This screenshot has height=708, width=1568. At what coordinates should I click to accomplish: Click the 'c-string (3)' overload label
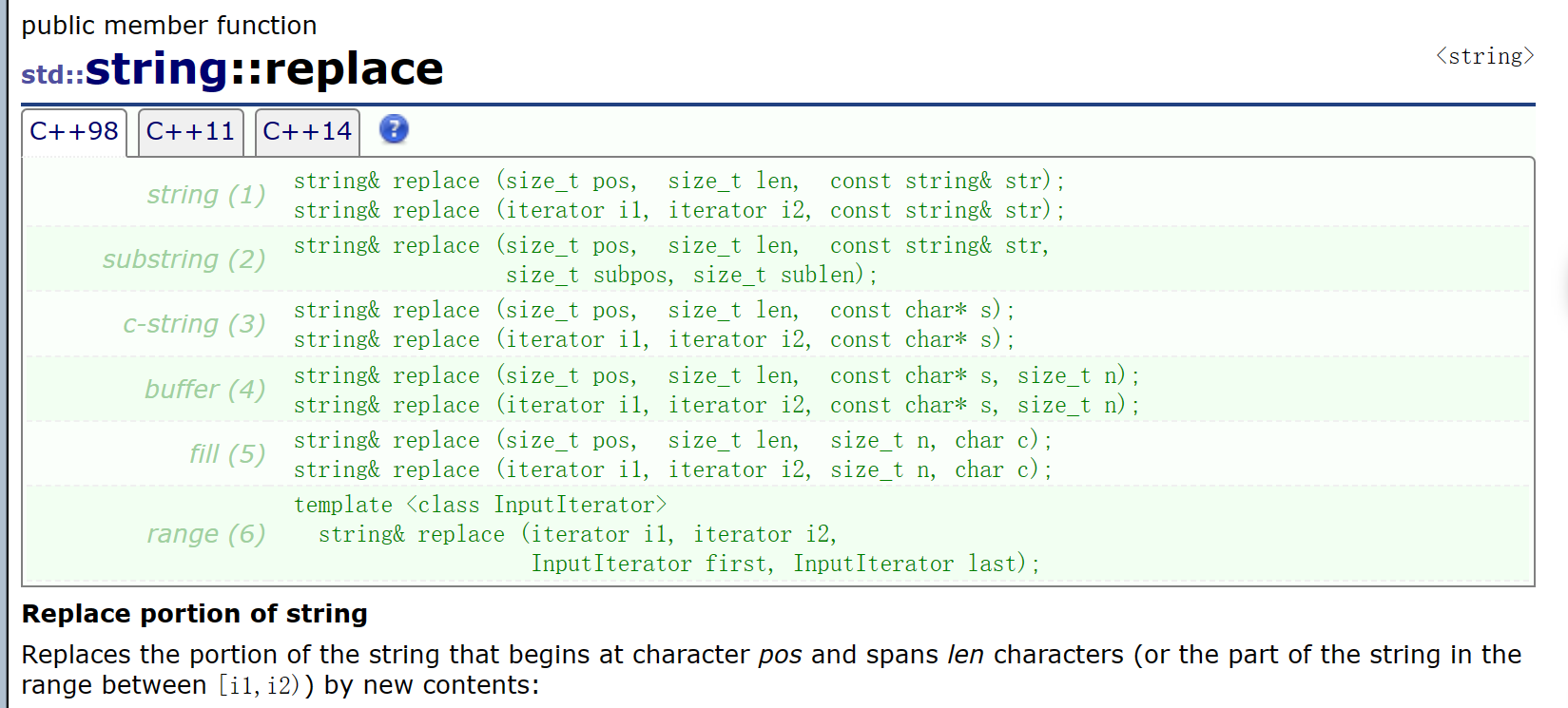(x=194, y=324)
